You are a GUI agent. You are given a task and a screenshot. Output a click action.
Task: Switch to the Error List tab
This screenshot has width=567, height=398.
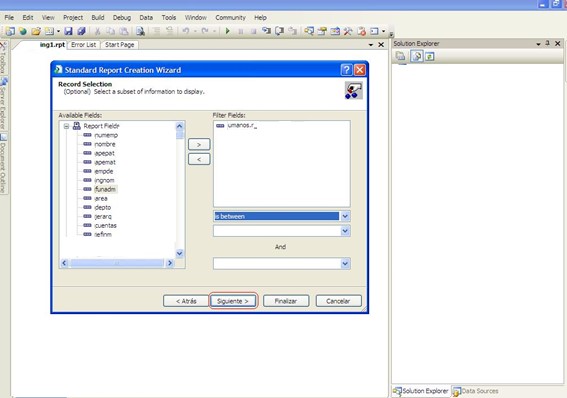84,45
